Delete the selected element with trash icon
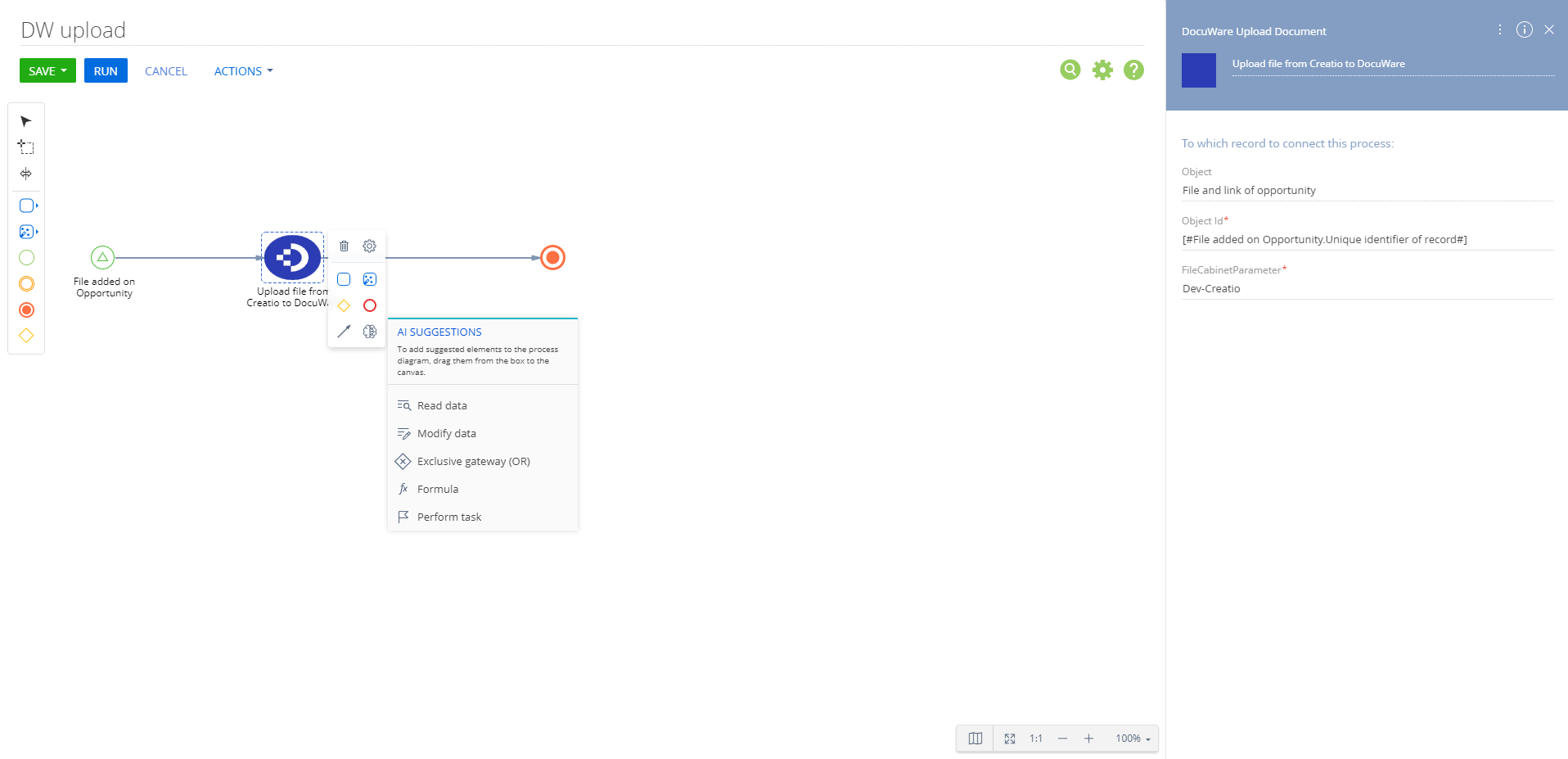The image size is (1568, 759). 344,246
